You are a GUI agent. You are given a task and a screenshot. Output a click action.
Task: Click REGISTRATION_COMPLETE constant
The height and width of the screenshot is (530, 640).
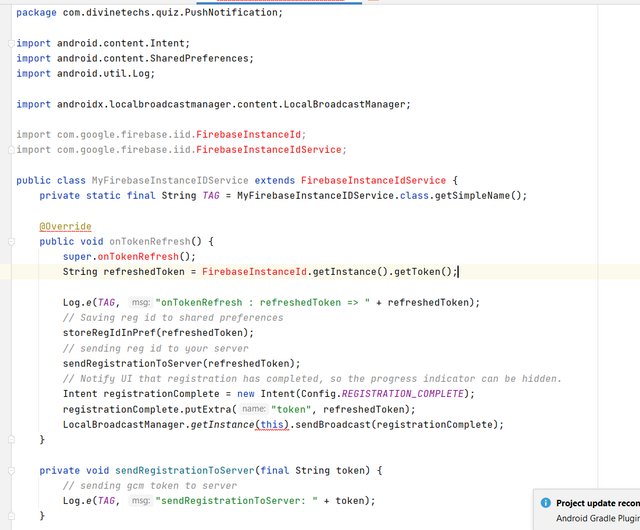tap(402, 394)
